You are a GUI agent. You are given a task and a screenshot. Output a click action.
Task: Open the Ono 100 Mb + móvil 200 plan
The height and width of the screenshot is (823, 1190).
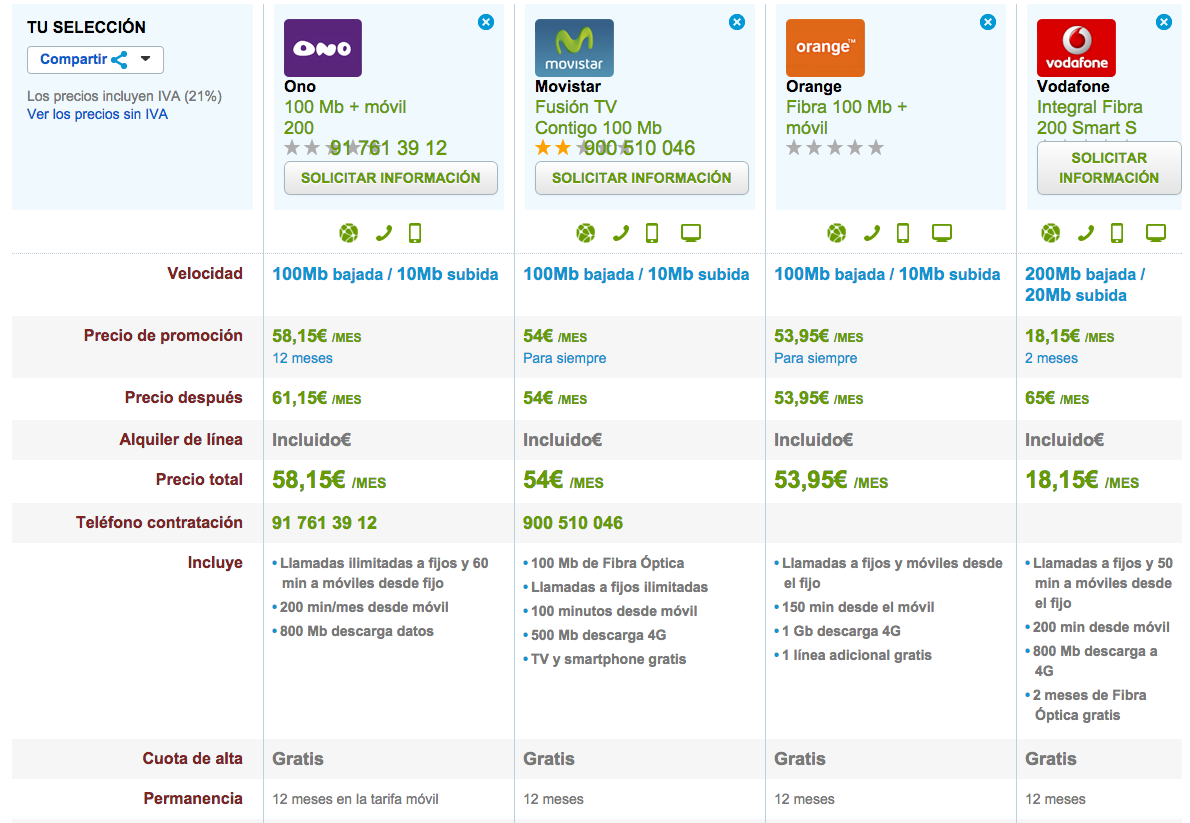click(345, 117)
